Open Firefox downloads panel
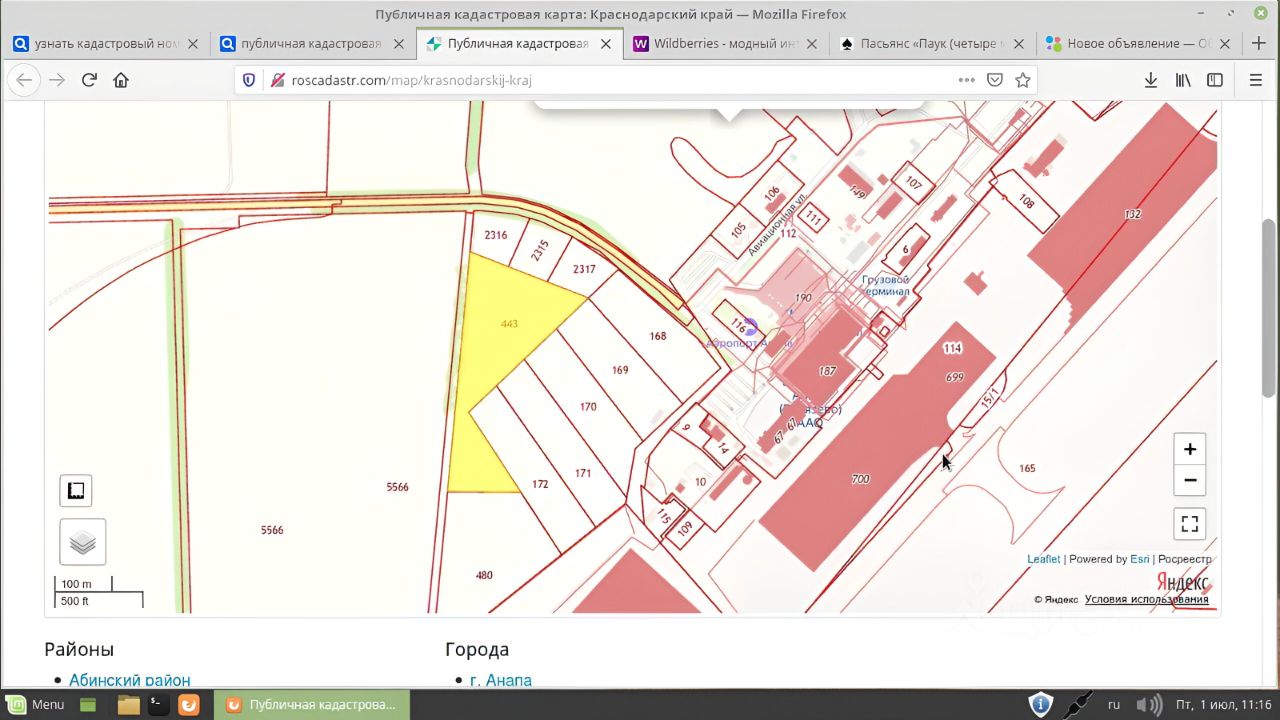Screen dimensions: 1280x720 [1151, 80]
